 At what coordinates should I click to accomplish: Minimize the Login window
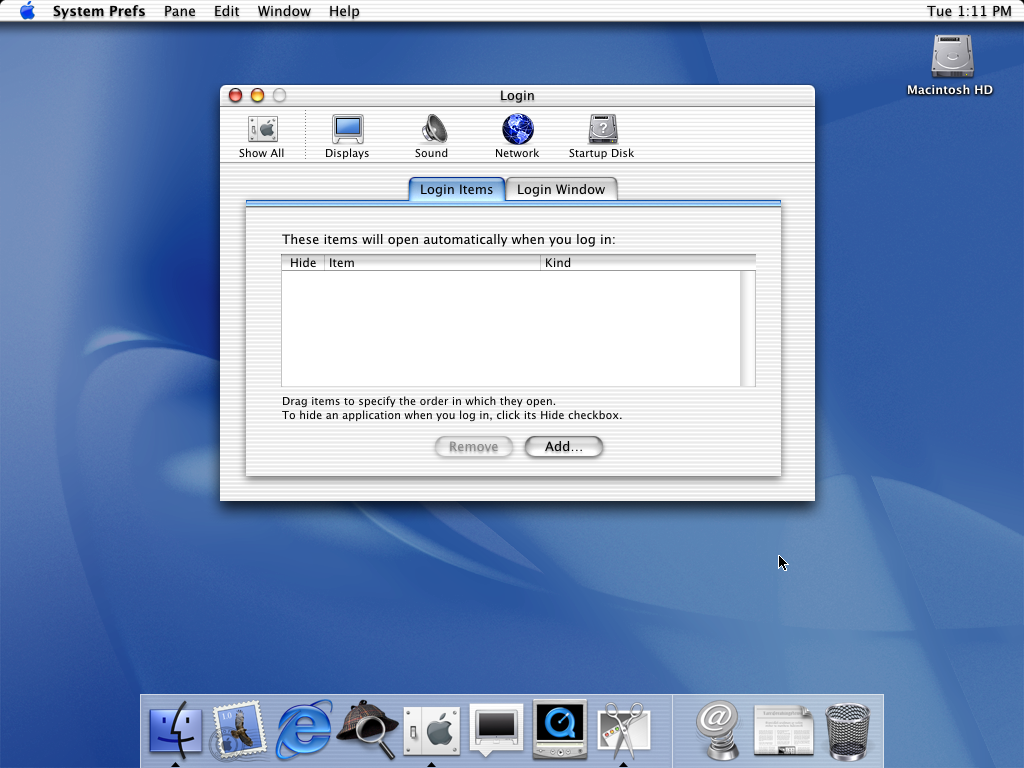click(x=257, y=95)
